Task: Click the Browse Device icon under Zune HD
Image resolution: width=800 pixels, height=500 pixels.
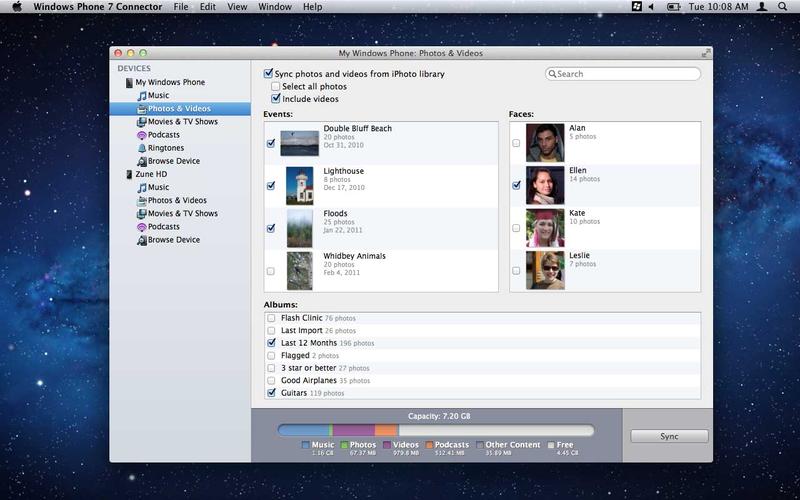Action: pyautogui.click(x=142, y=240)
